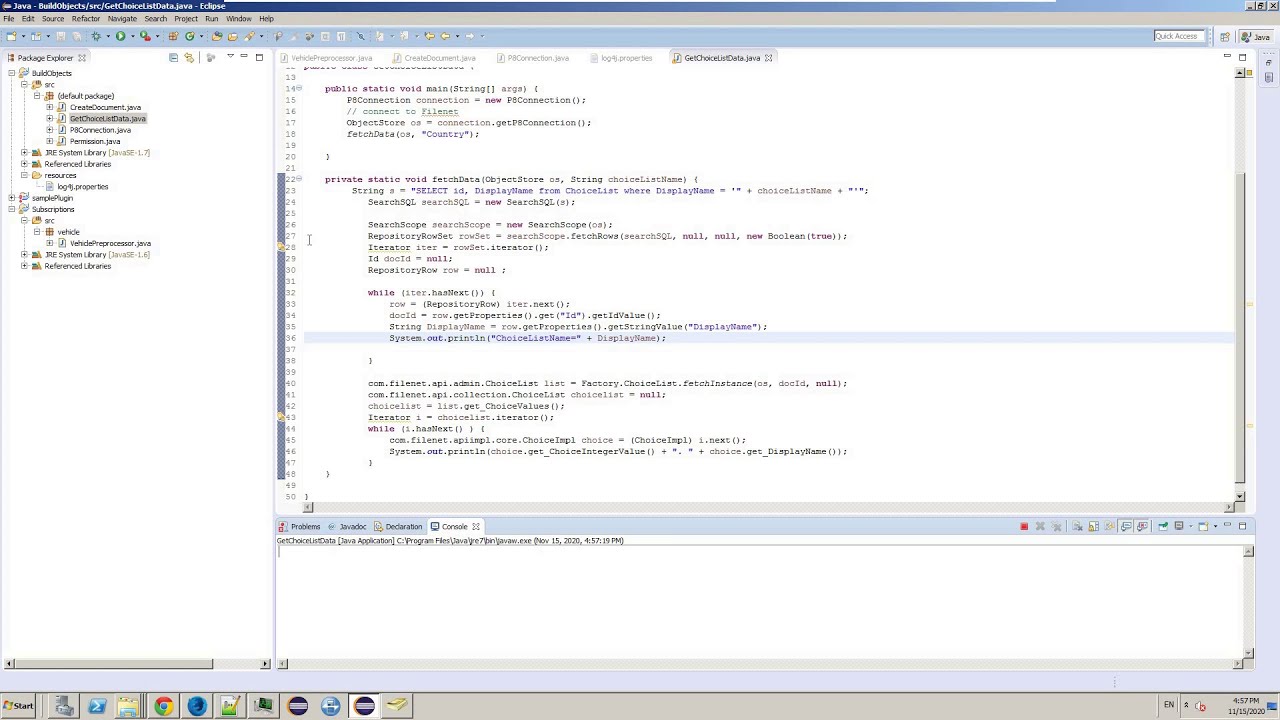The image size is (1280, 720).
Task: Expand JRE System Library [JavaSE-1.7] node
Action: tap(24, 153)
